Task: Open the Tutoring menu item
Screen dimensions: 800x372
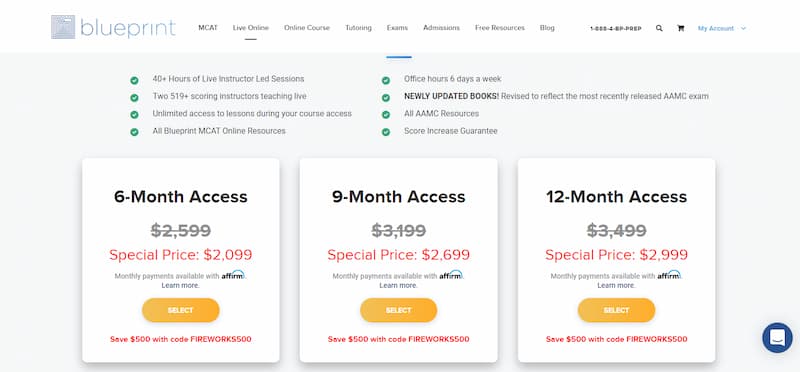Action: click(358, 28)
